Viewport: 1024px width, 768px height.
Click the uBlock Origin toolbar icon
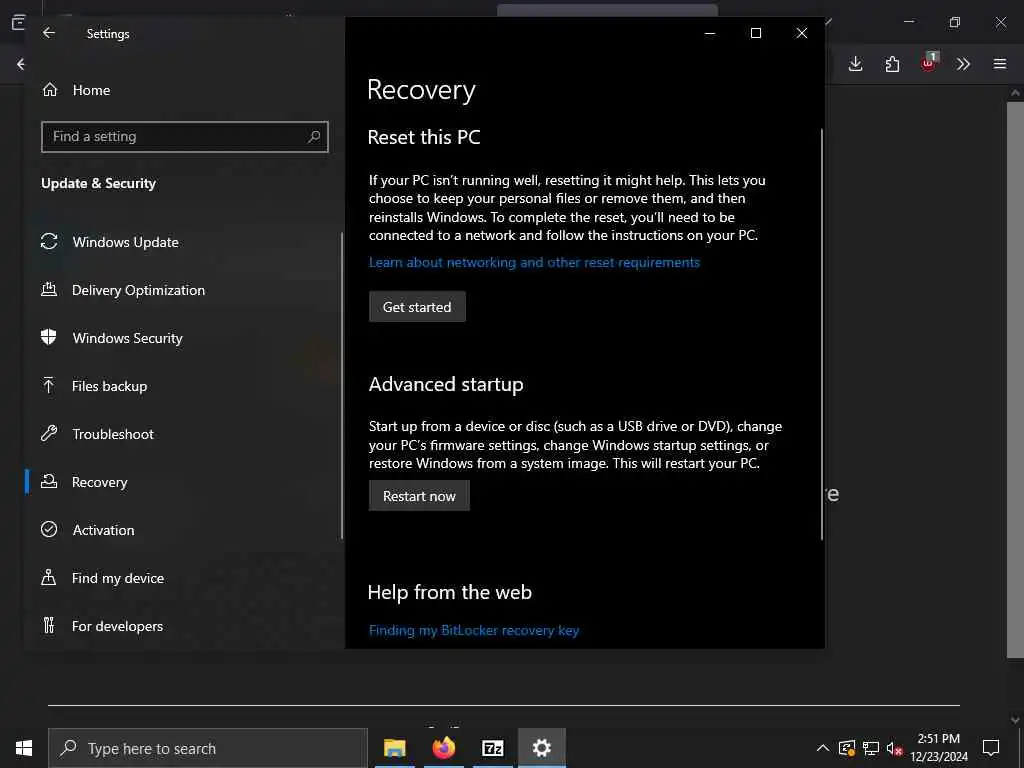click(x=929, y=63)
